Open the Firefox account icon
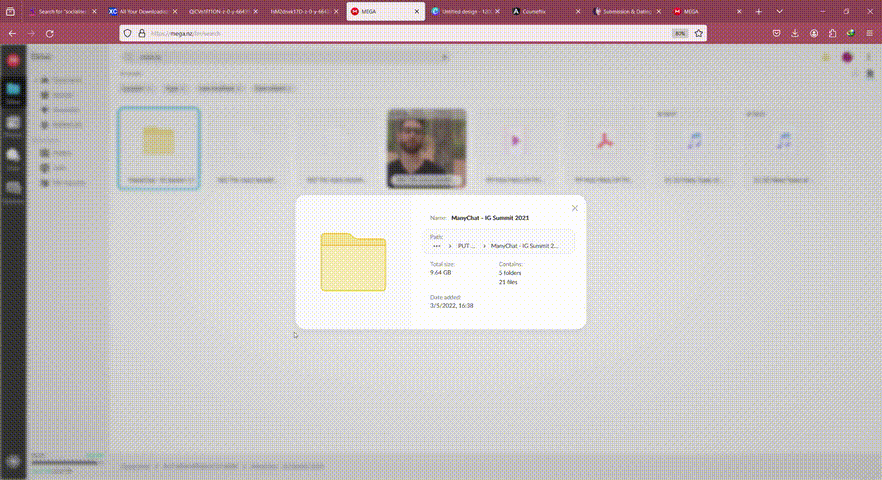 pyautogui.click(x=814, y=34)
